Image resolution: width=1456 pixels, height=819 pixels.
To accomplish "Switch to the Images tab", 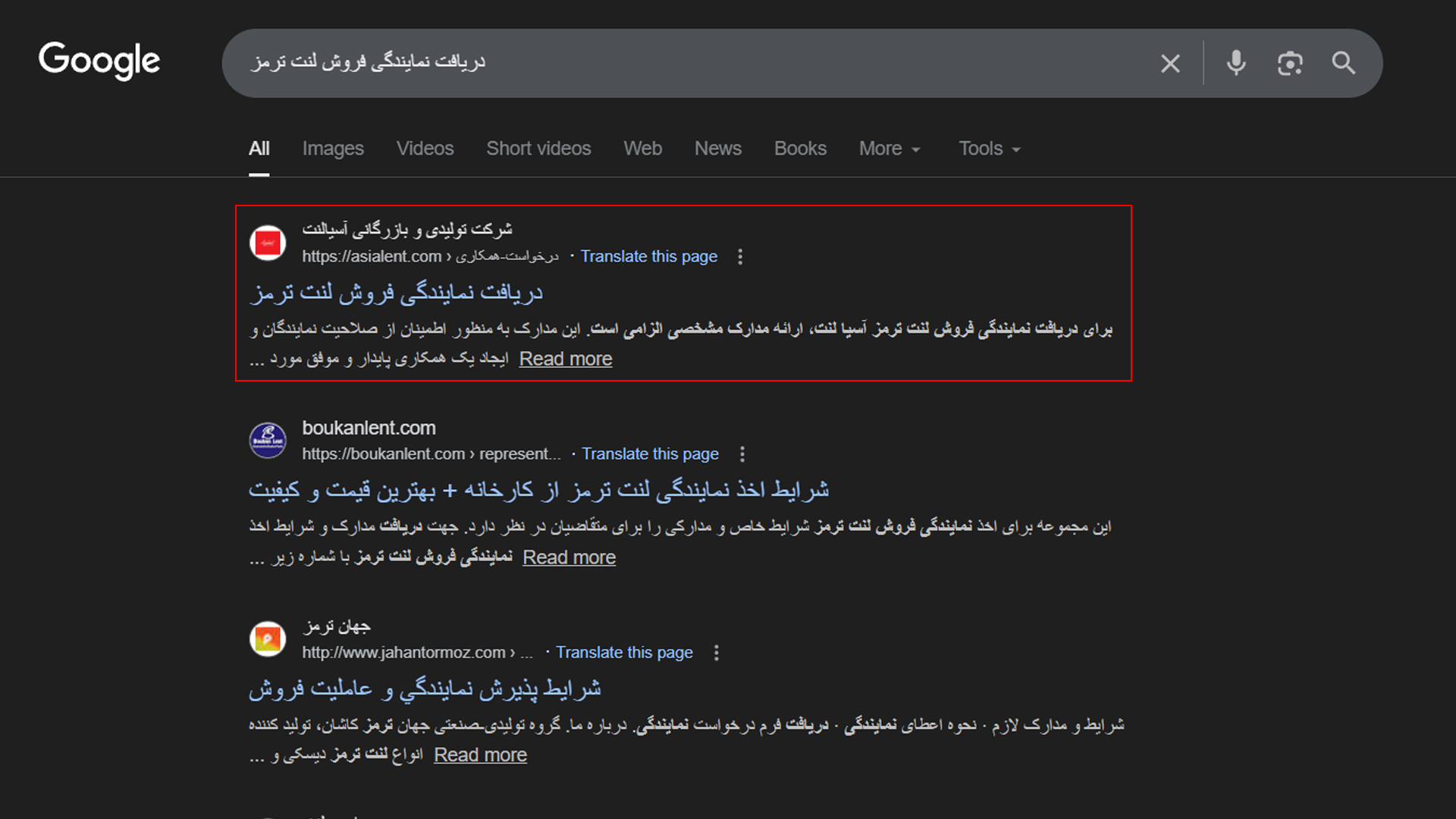I will point(333,149).
